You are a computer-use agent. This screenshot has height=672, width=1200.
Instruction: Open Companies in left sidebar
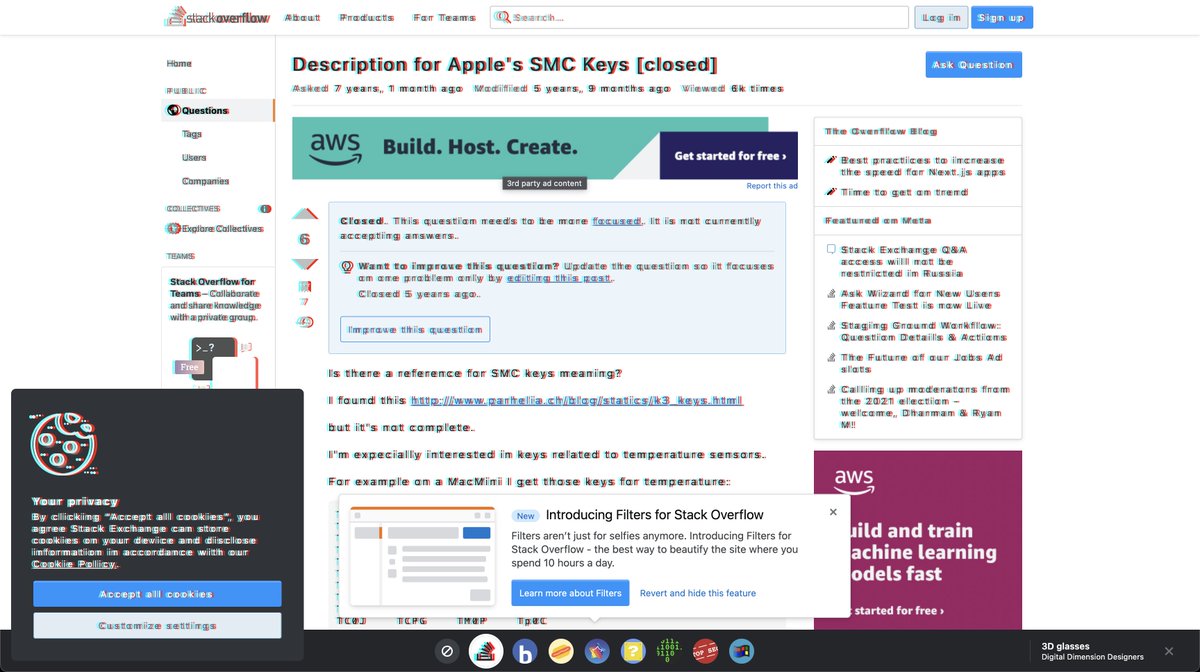click(x=206, y=181)
